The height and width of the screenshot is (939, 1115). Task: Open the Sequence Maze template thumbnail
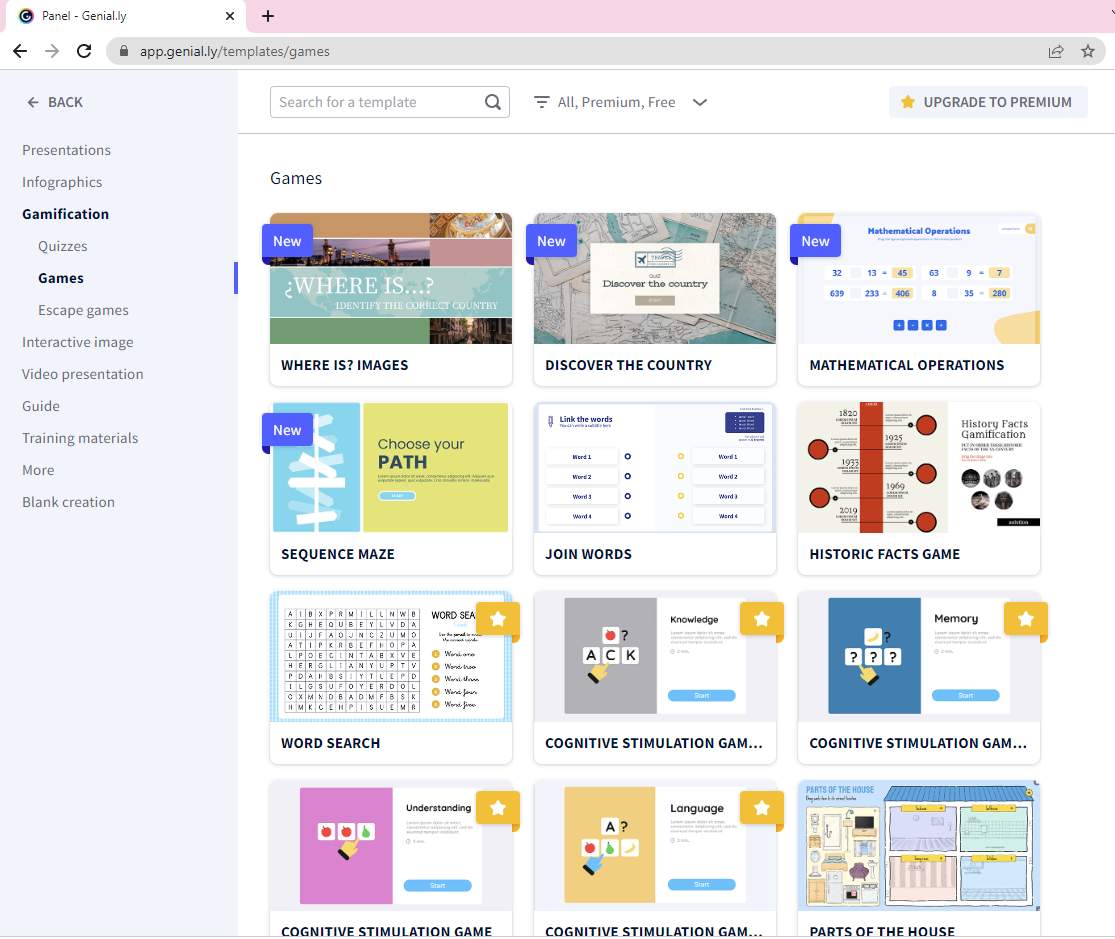tap(390, 468)
